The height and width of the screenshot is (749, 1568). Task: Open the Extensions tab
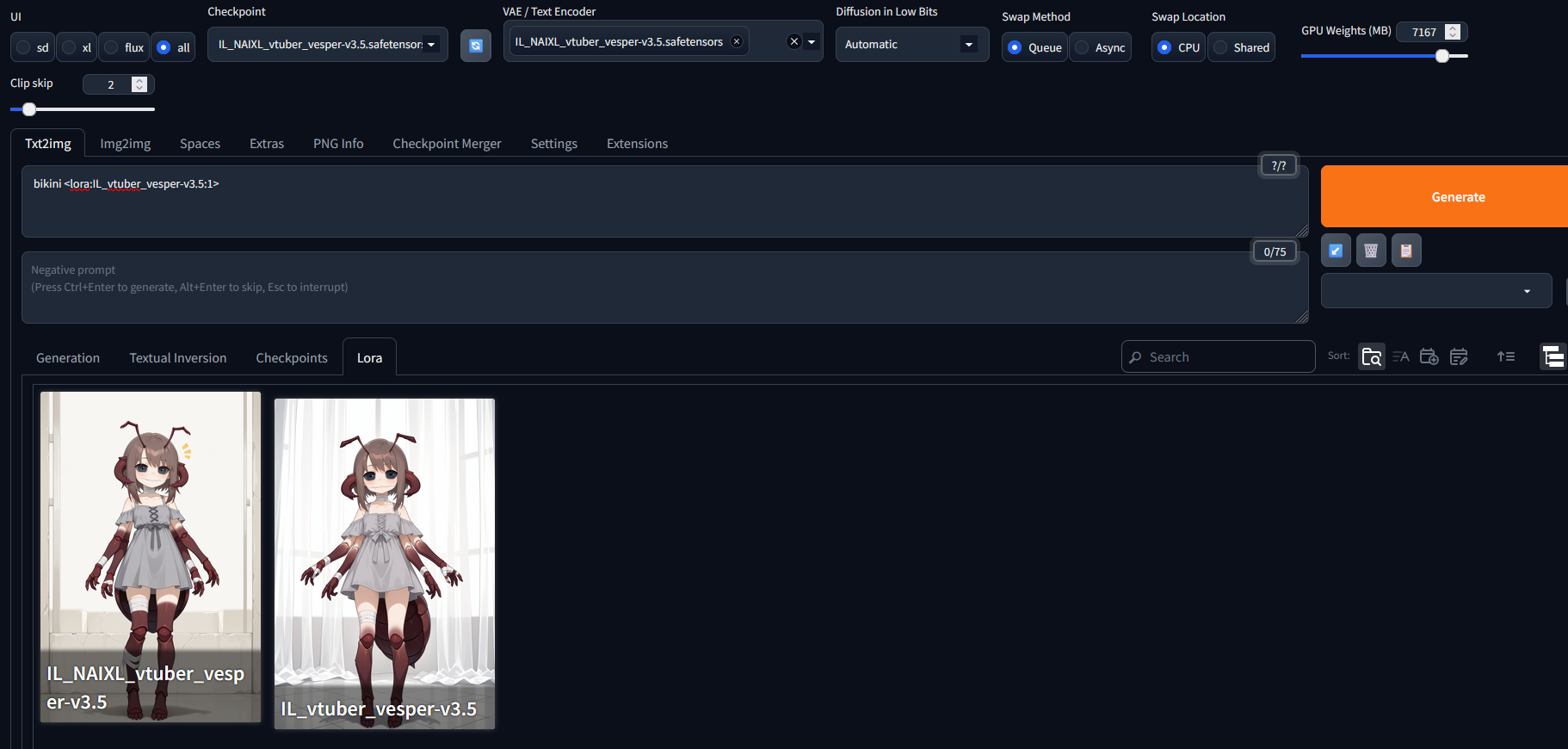(637, 144)
